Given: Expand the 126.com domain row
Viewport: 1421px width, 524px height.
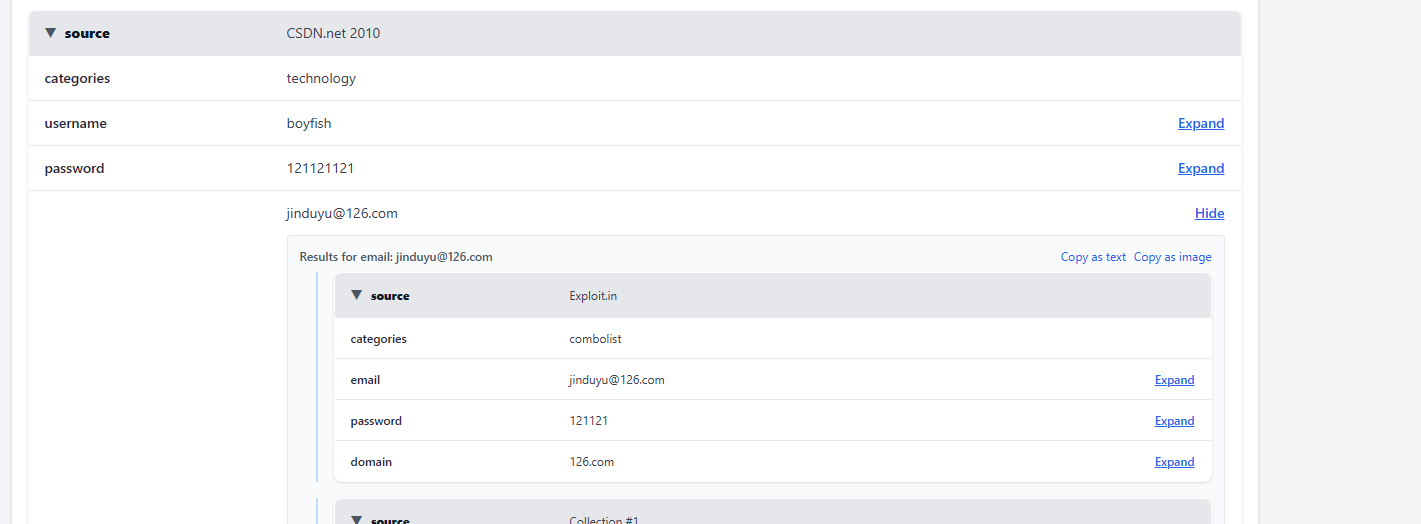Looking at the screenshot, I should pyautogui.click(x=1174, y=462).
